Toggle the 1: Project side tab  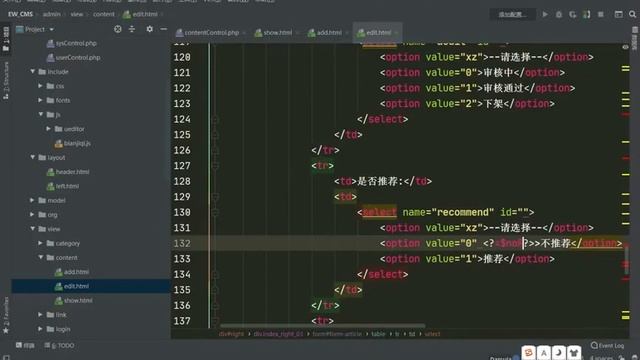(6, 39)
